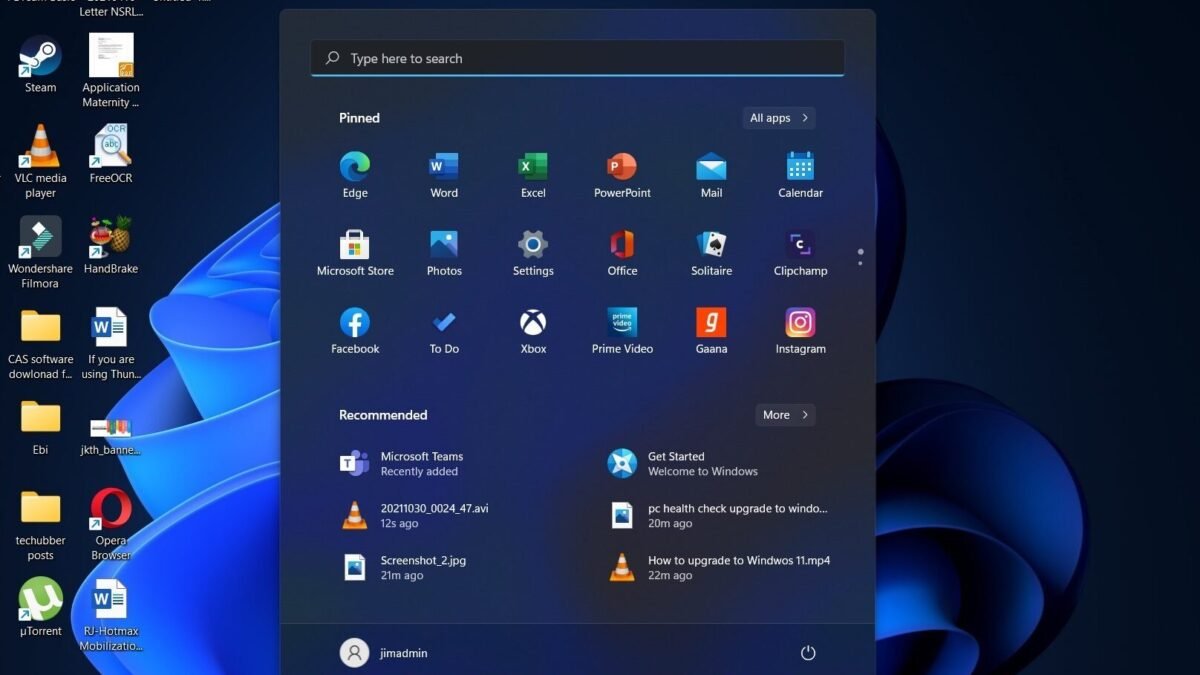The width and height of the screenshot is (1200, 675).
Task: Open the Mail app
Action: point(711,175)
